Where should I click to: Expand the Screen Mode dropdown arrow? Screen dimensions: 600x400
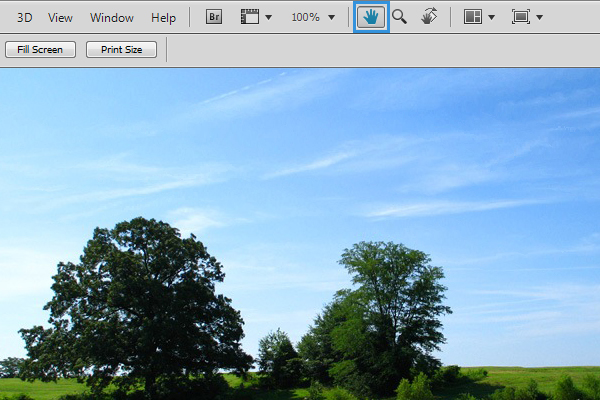(x=540, y=17)
